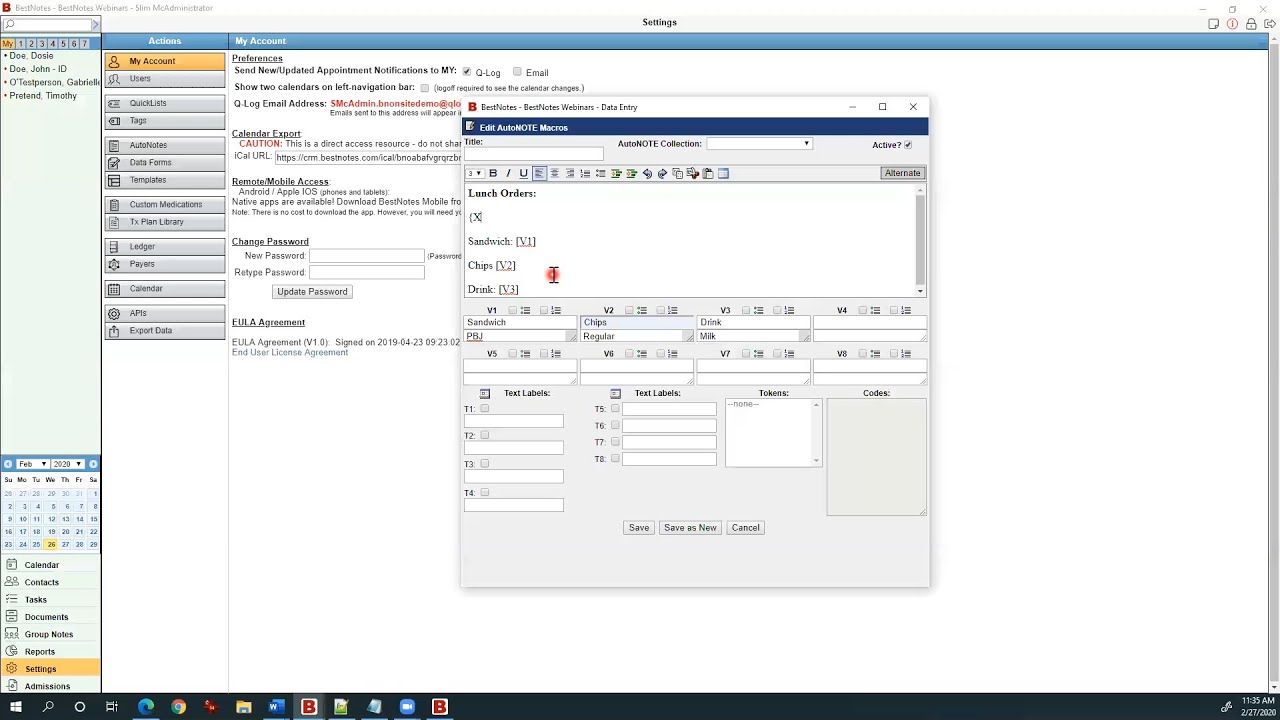The width and height of the screenshot is (1280, 720).
Task: Open QuickLists in Actions menu
Action: tap(165, 103)
